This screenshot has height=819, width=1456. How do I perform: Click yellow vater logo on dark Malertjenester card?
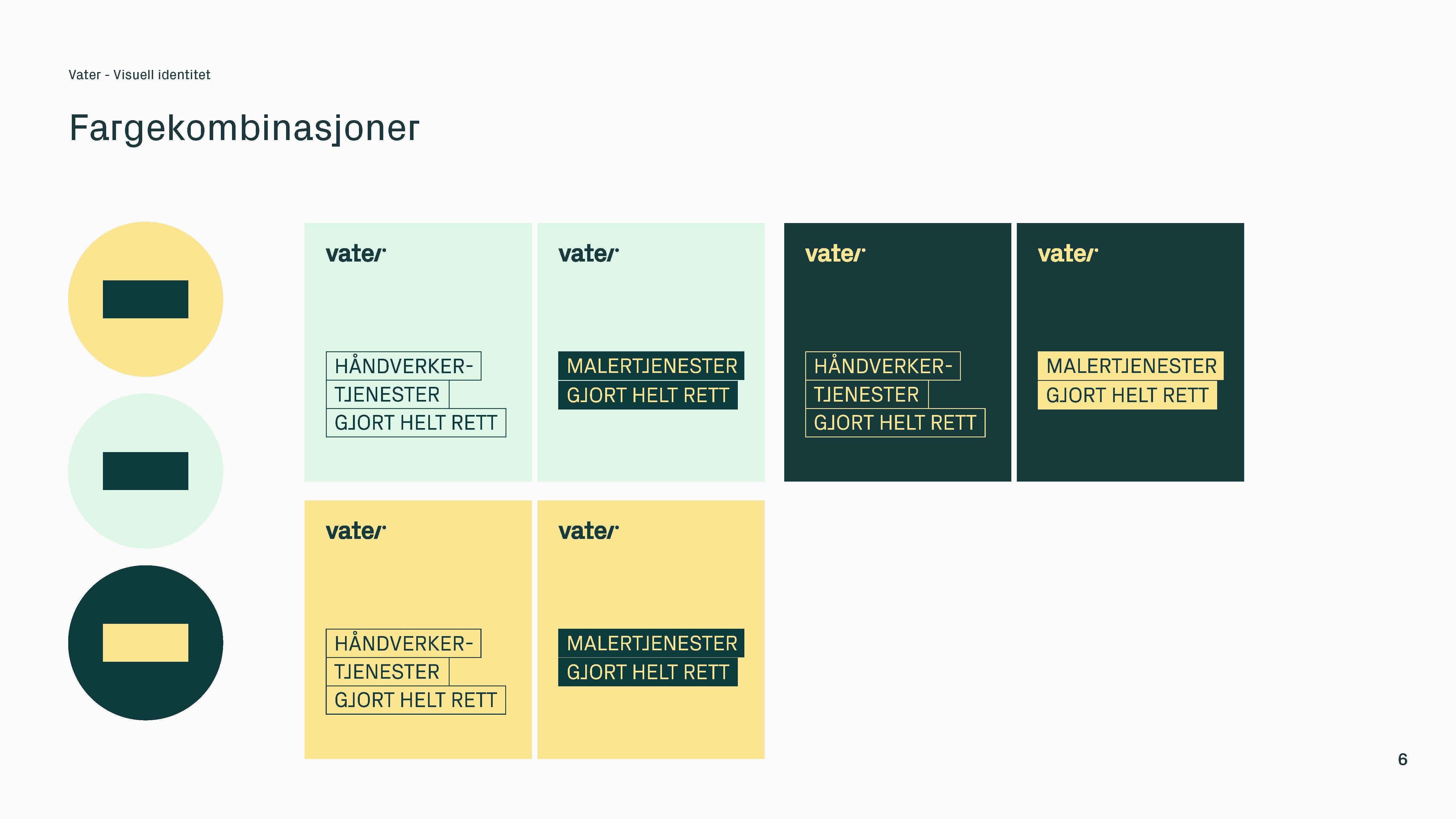tap(1068, 254)
